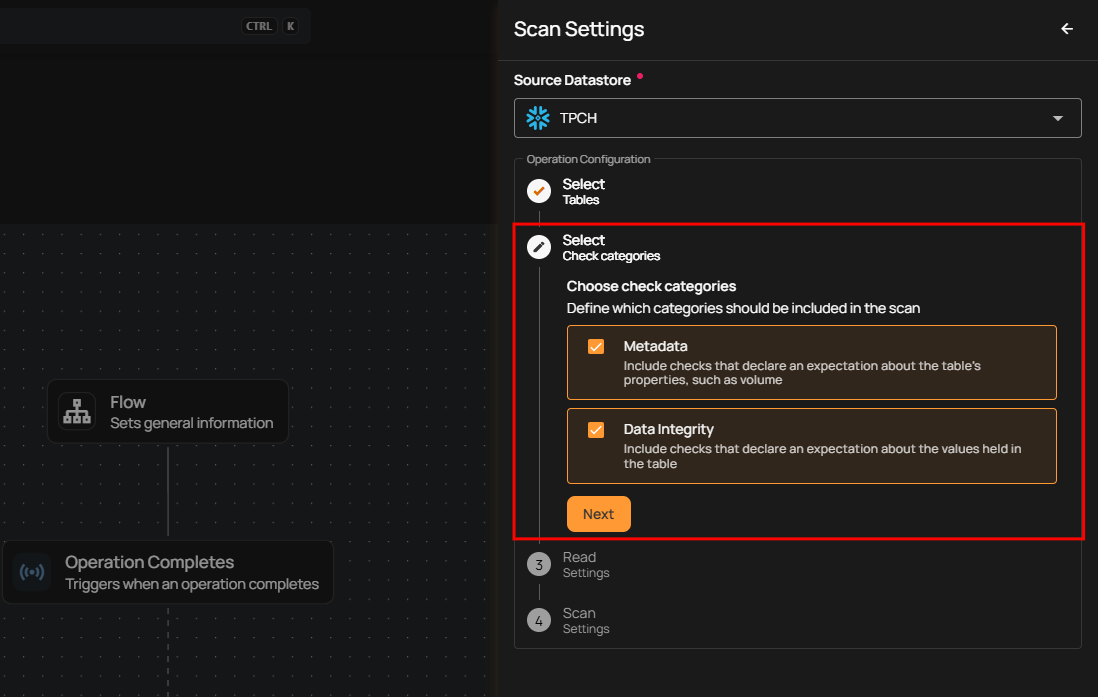Uncheck the Metadata checkbox
The height and width of the screenshot is (697, 1098).
pos(596,347)
